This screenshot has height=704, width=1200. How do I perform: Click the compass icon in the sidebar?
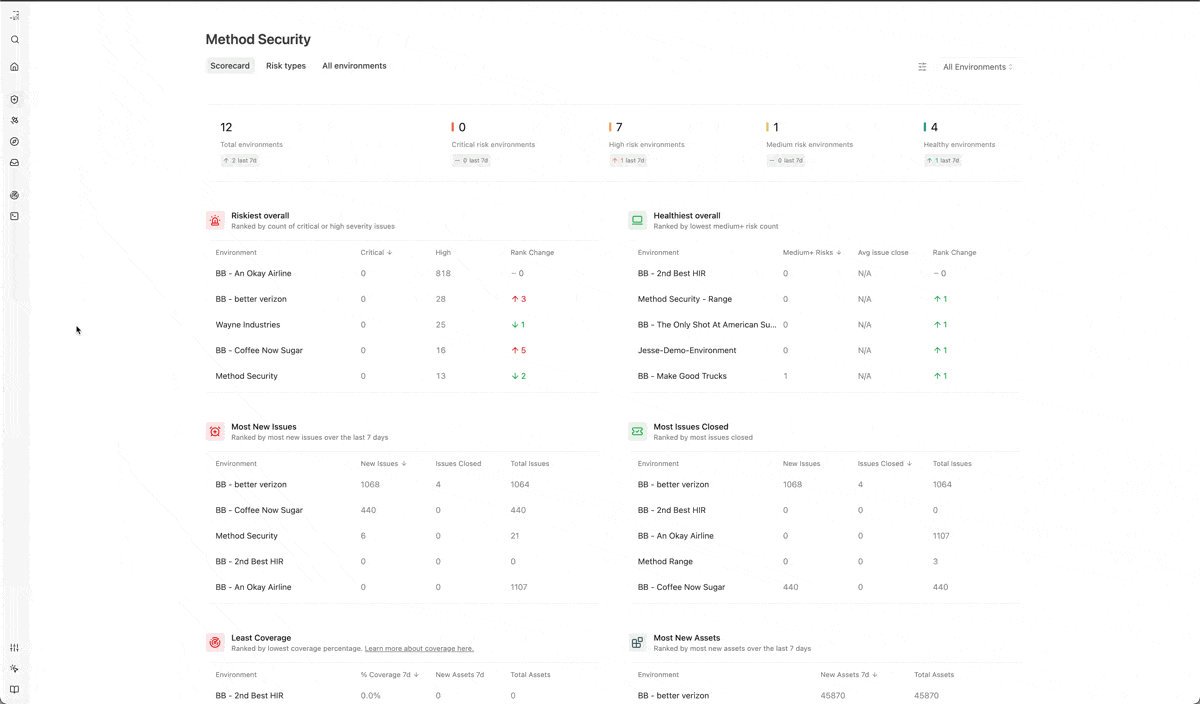15,142
